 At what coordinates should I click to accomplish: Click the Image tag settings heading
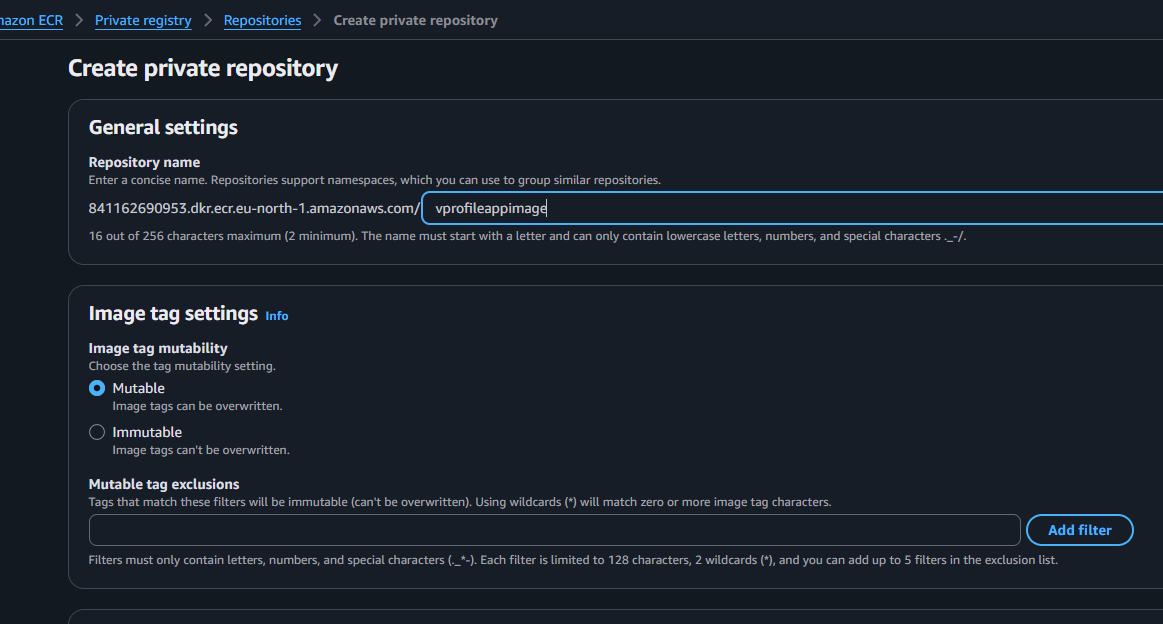point(175,313)
